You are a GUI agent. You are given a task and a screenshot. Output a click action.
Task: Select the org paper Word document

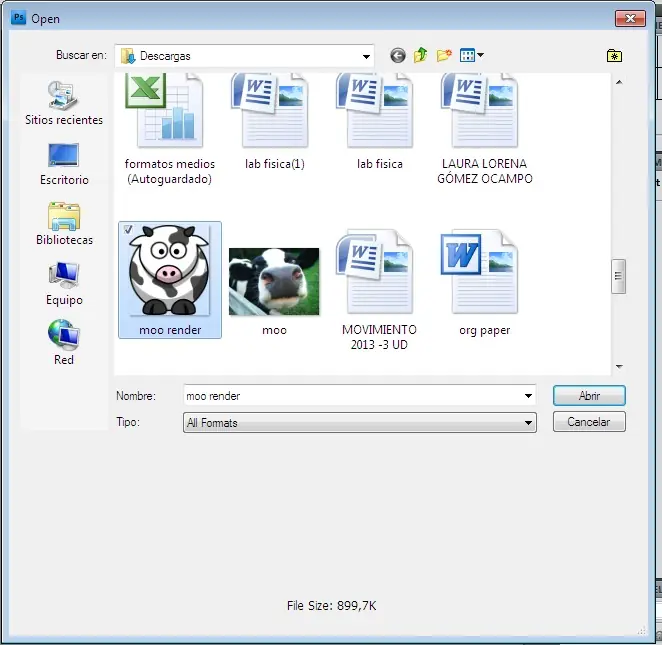484,283
